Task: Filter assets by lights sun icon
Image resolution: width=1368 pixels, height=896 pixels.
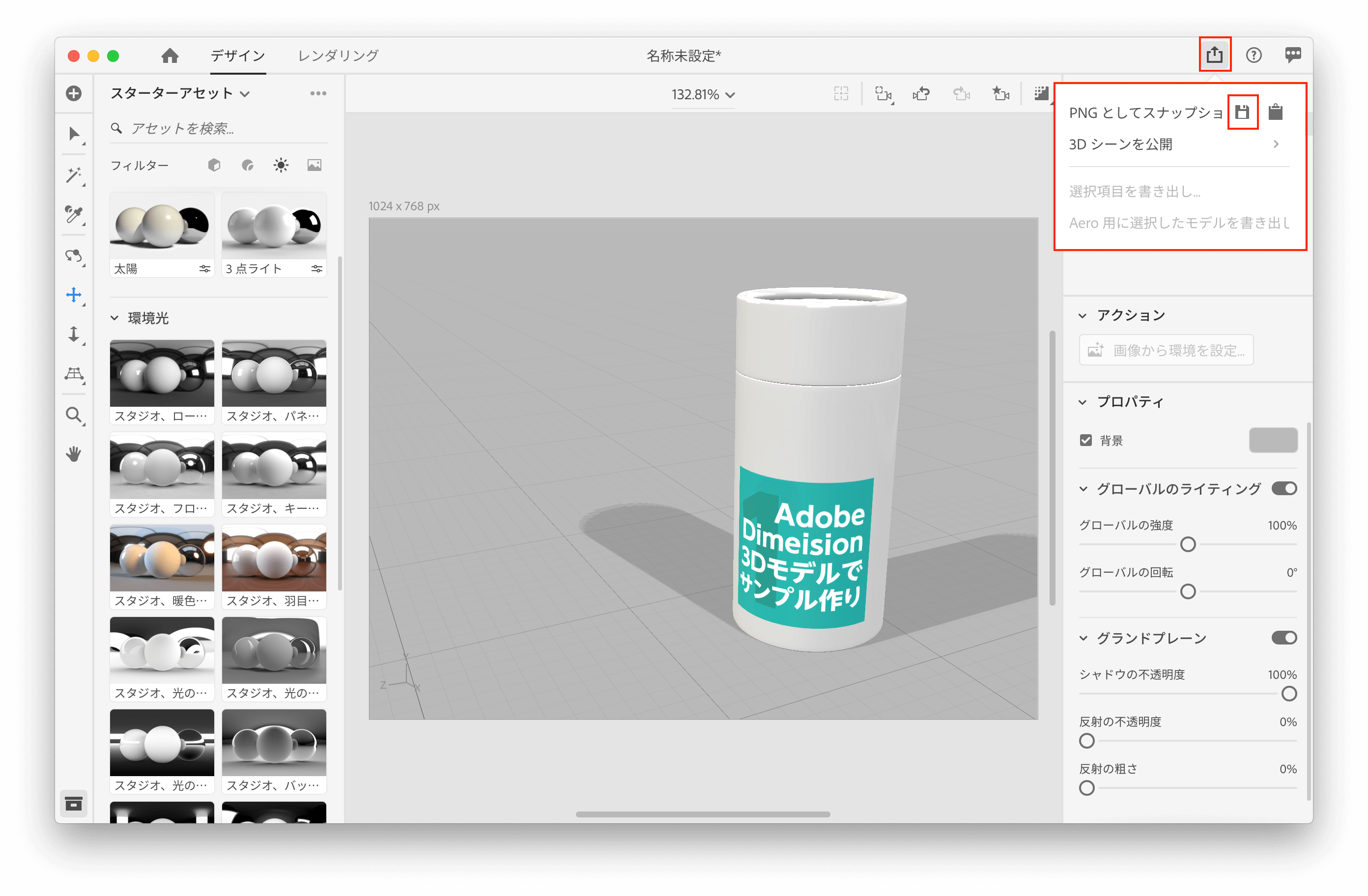Action: (281, 166)
